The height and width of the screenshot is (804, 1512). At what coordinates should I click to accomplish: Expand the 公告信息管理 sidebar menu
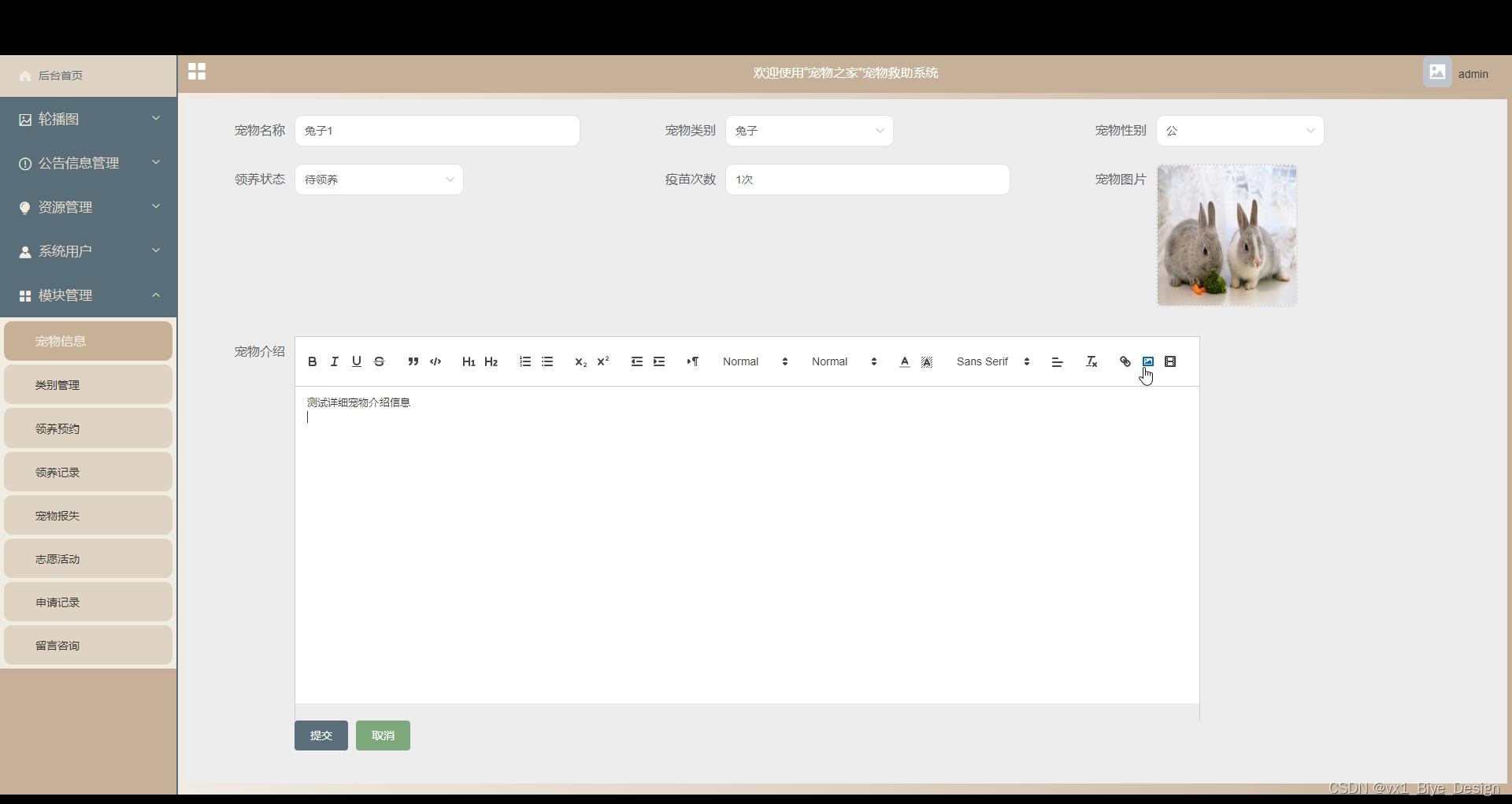click(x=88, y=163)
